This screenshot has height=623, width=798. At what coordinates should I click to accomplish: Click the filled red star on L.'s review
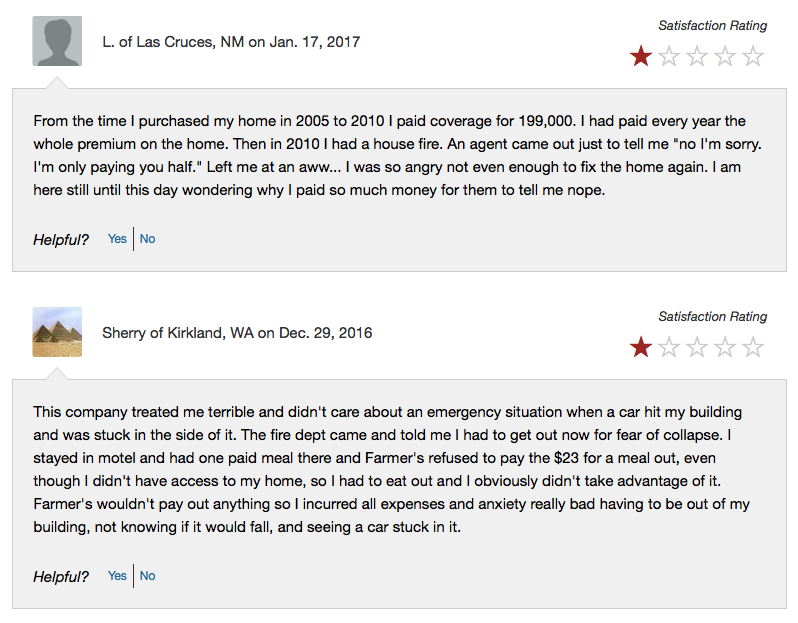(x=641, y=57)
